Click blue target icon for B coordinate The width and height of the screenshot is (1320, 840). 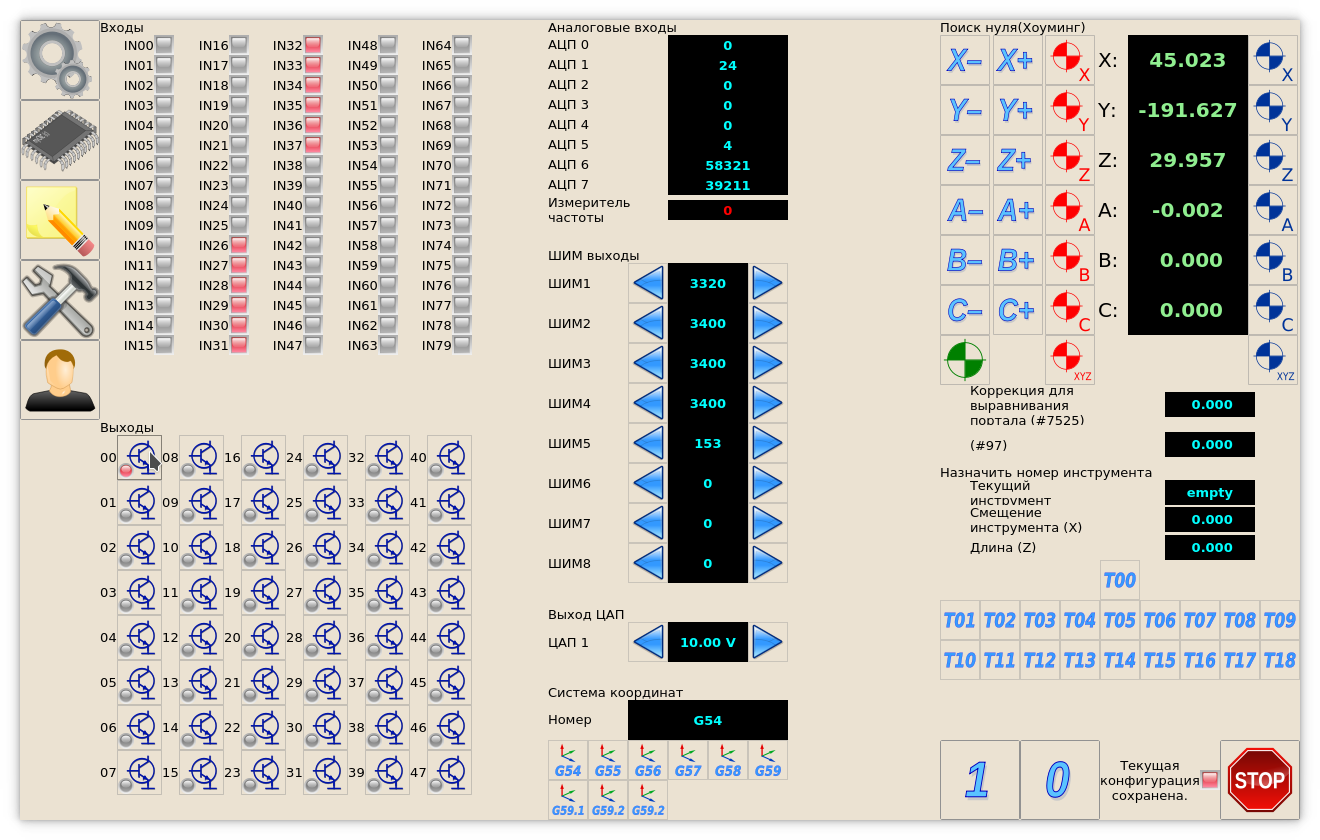(1273, 260)
